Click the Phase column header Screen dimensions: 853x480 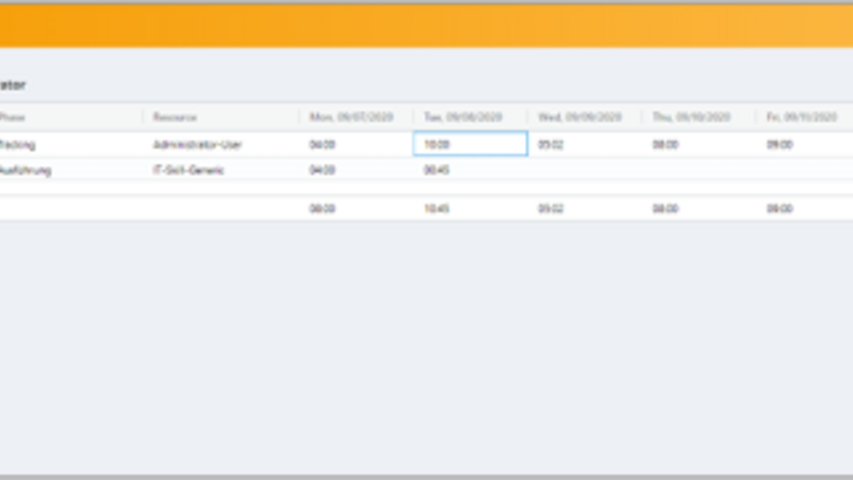tap(14, 117)
